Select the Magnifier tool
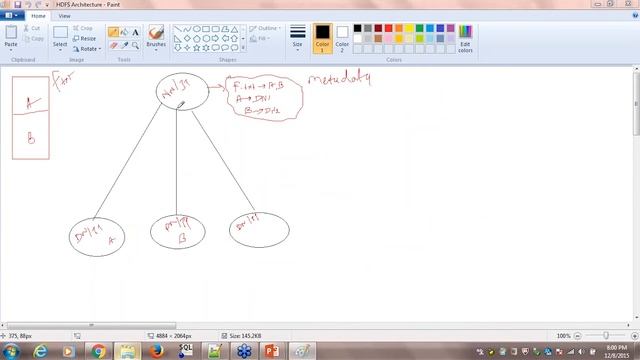 [x=135, y=45]
